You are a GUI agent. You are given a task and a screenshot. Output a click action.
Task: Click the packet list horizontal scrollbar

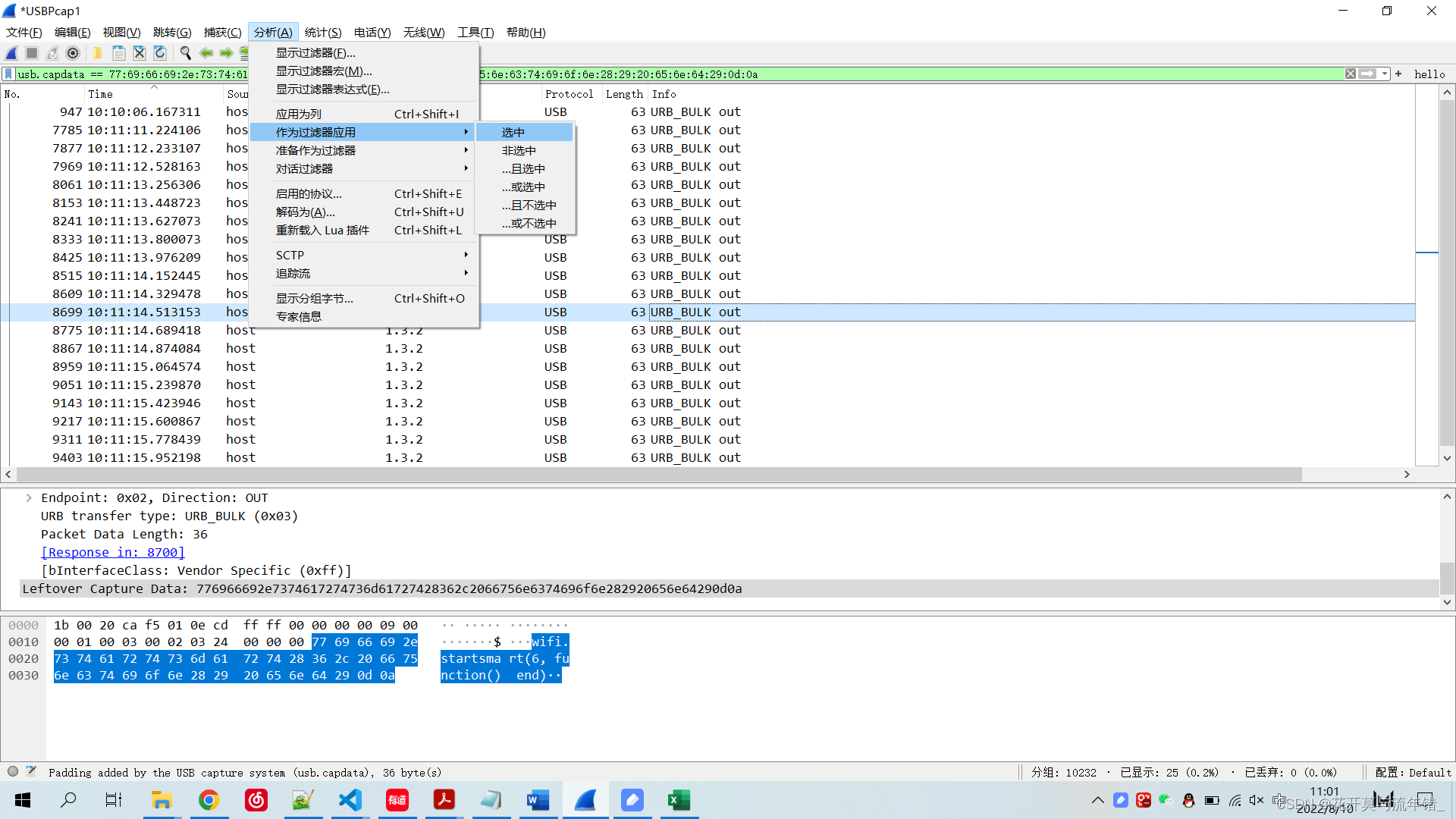point(658,475)
